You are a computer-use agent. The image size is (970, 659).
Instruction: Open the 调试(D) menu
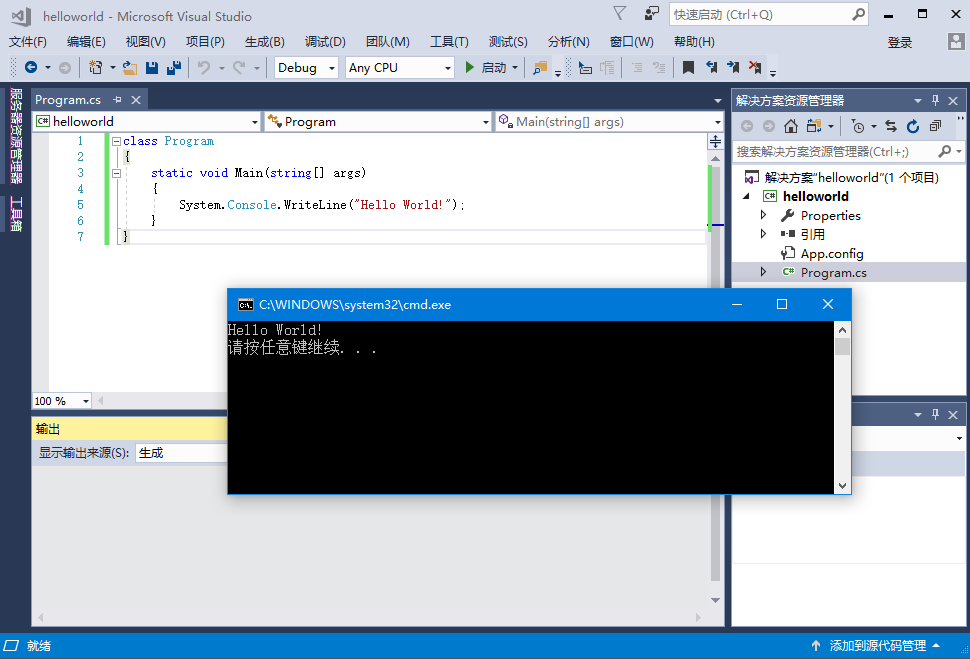tap(325, 42)
